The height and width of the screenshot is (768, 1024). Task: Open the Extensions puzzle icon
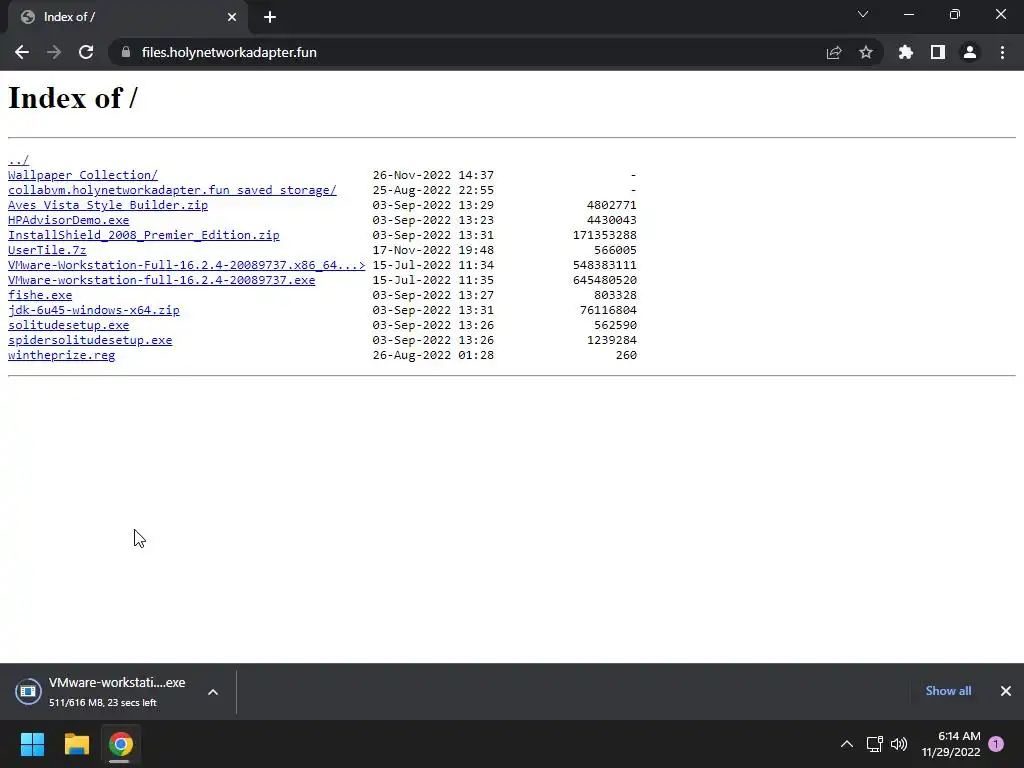tap(905, 52)
